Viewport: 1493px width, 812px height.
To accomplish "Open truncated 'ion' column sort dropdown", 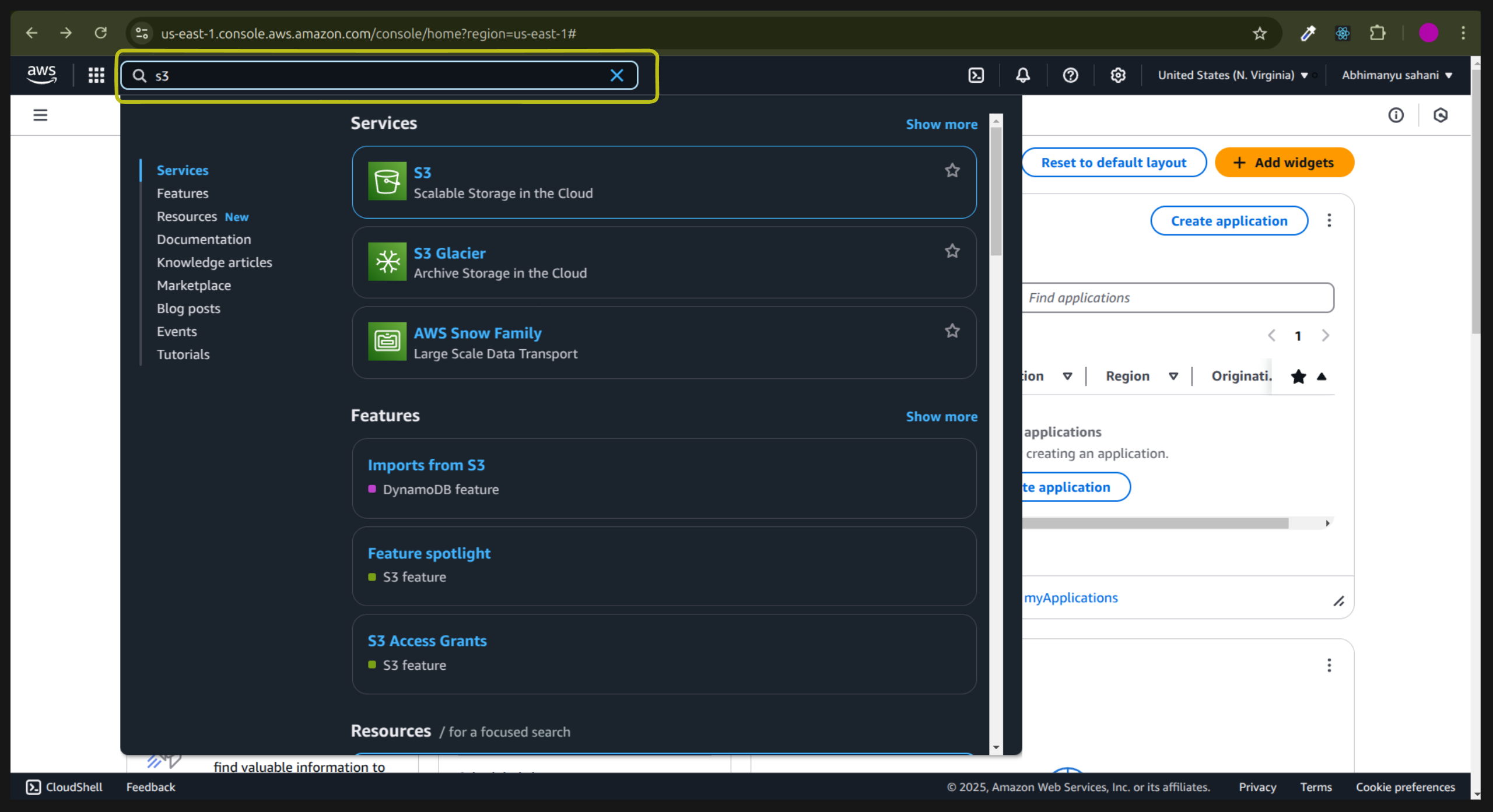I will coord(1067,377).
